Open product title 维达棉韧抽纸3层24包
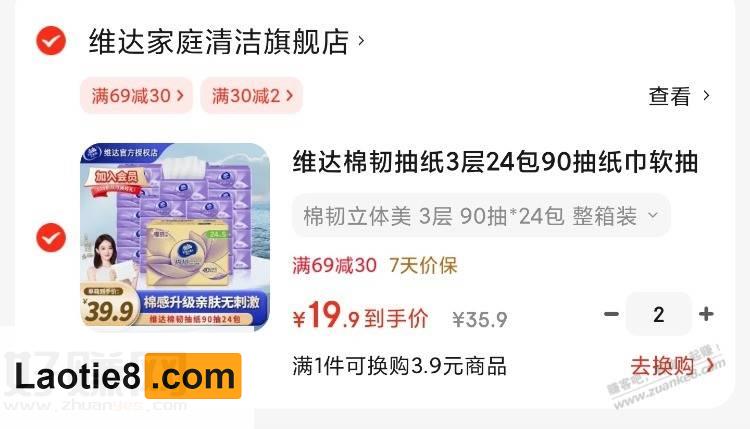Viewport: 750px width, 429px height. [x=496, y=162]
